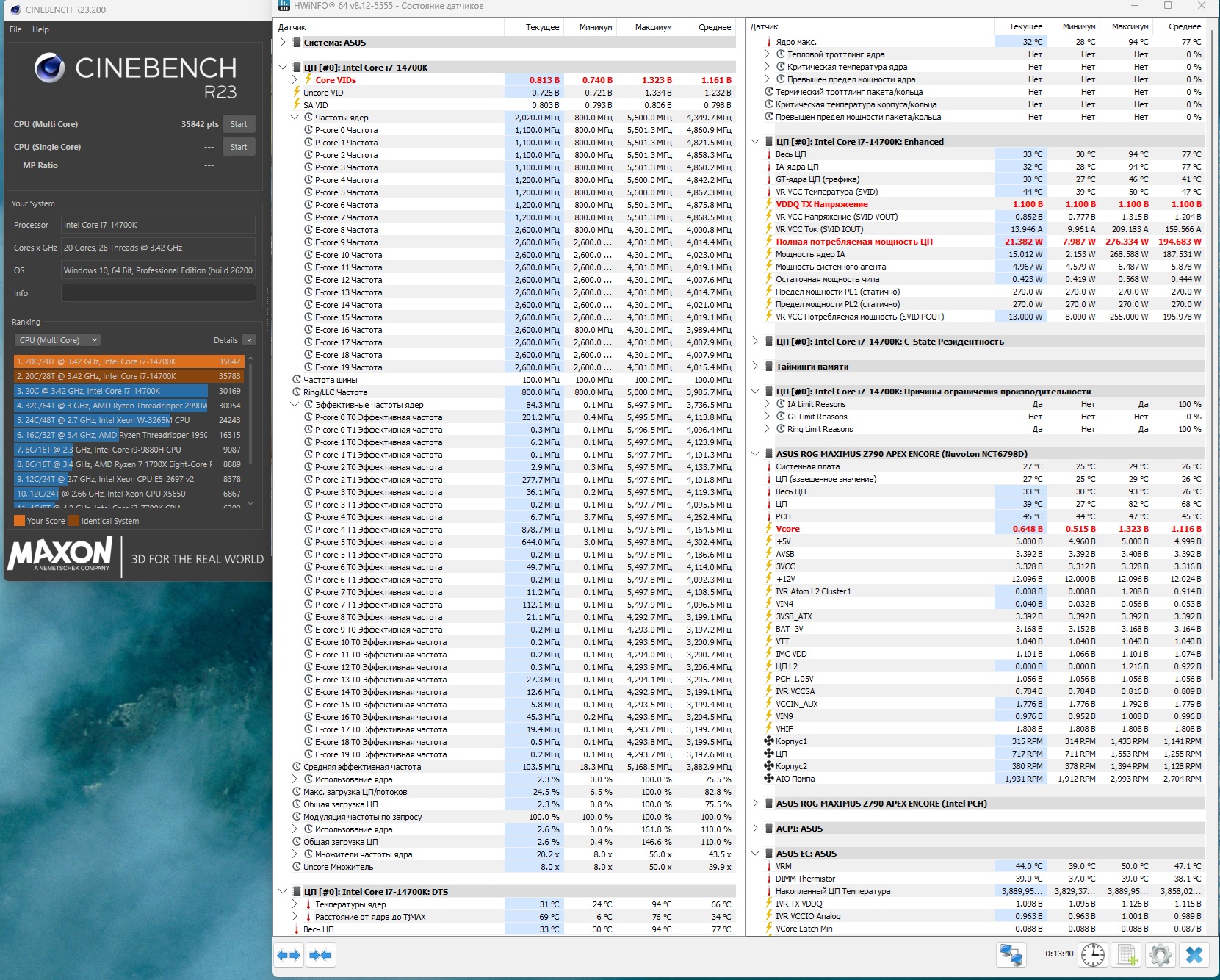This screenshot has width=1220, height=980.
Task: Collapse the Частоты ядер group
Action: click(x=295, y=117)
